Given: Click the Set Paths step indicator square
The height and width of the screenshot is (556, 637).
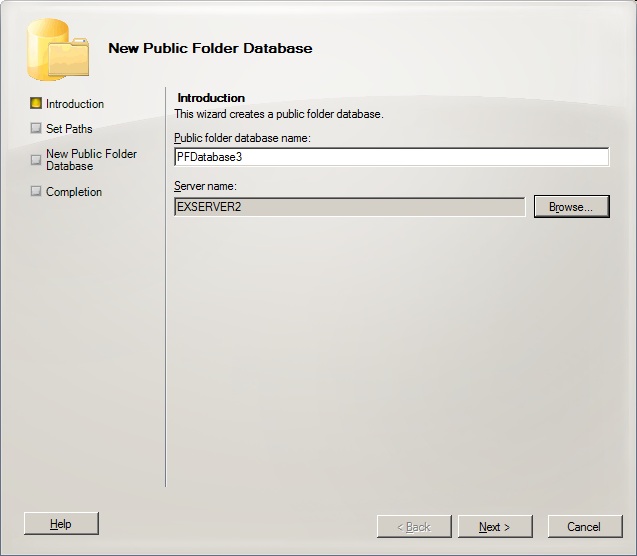Looking at the screenshot, I should (x=36, y=129).
